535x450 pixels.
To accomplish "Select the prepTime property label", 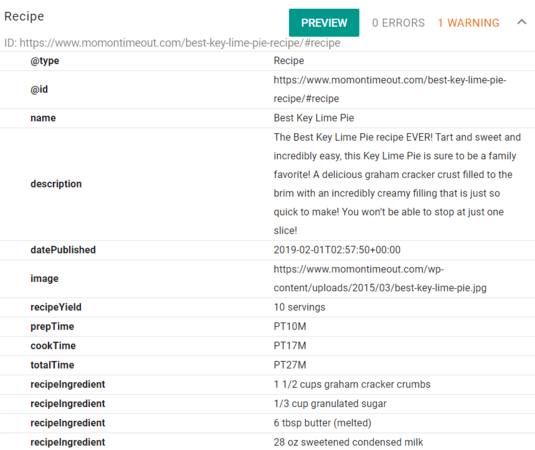I will pyautogui.click(x=52, y=326).
